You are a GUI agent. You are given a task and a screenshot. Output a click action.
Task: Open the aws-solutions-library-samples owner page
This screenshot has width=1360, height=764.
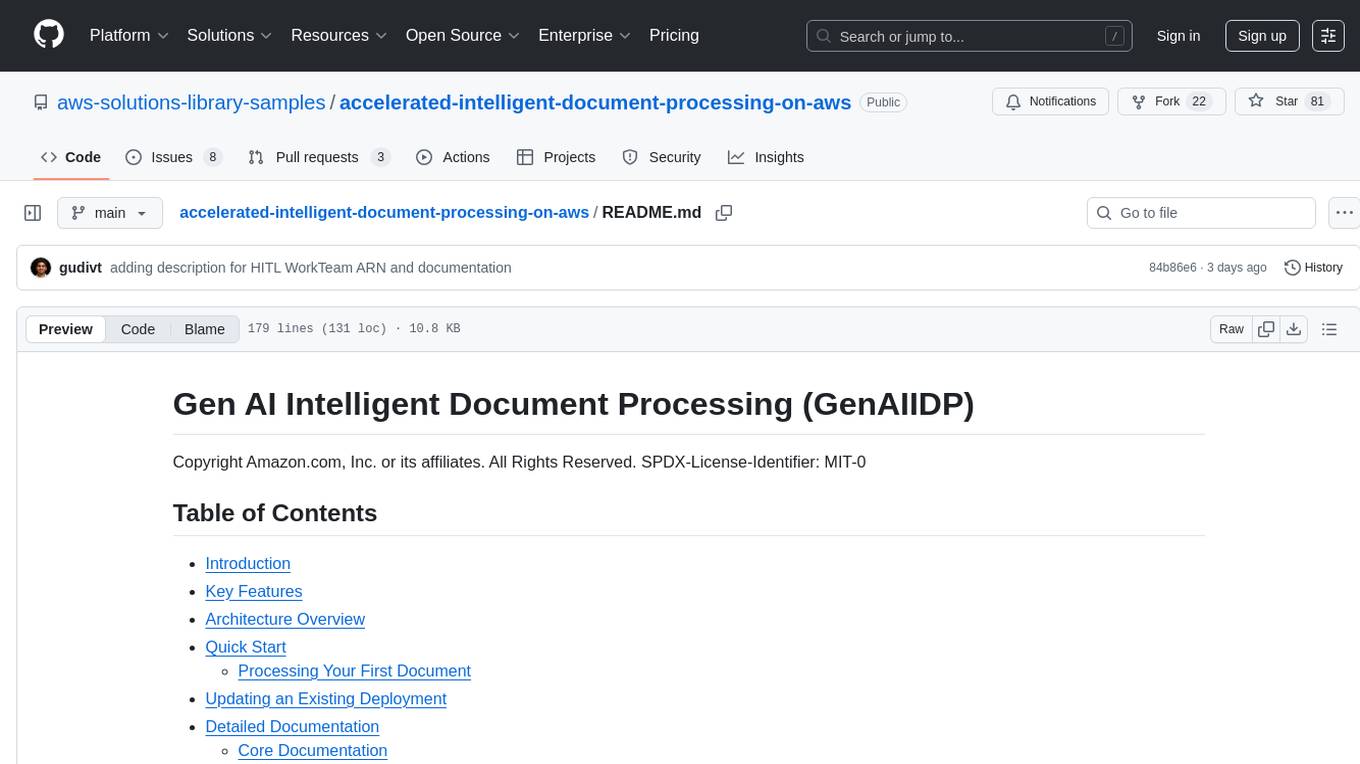(191, 102)
